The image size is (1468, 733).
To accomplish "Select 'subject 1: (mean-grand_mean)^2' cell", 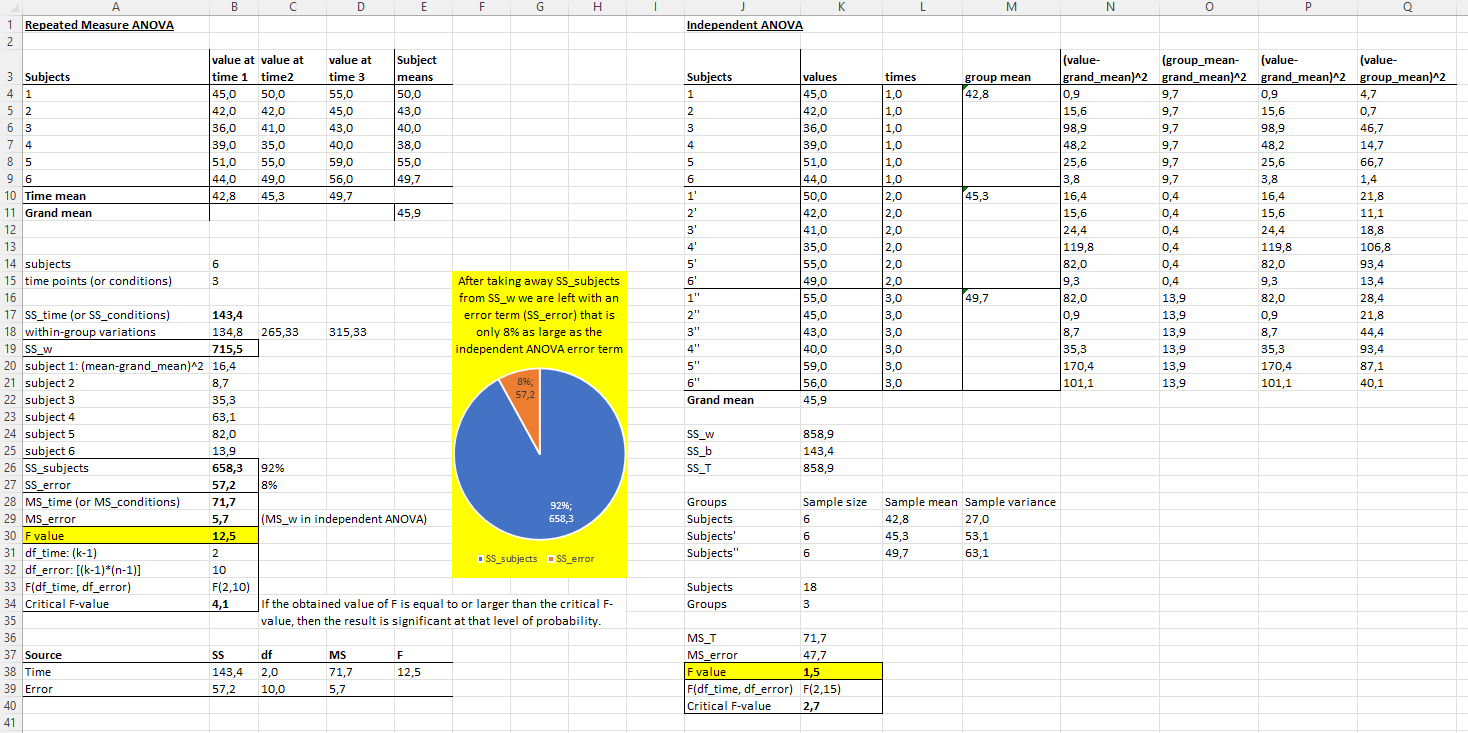I will 115,366.
